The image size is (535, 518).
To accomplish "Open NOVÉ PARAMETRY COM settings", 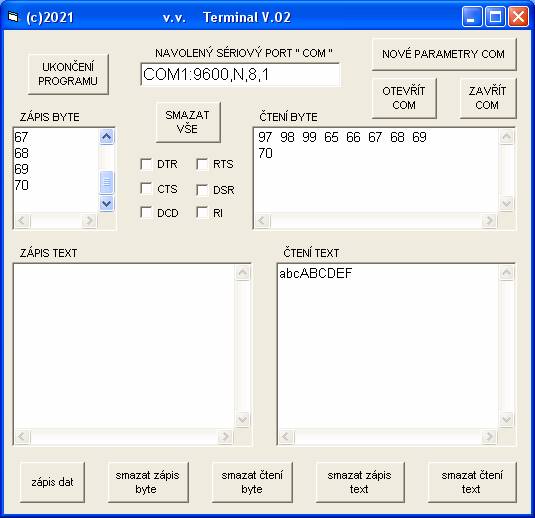I will coord(444,54).
